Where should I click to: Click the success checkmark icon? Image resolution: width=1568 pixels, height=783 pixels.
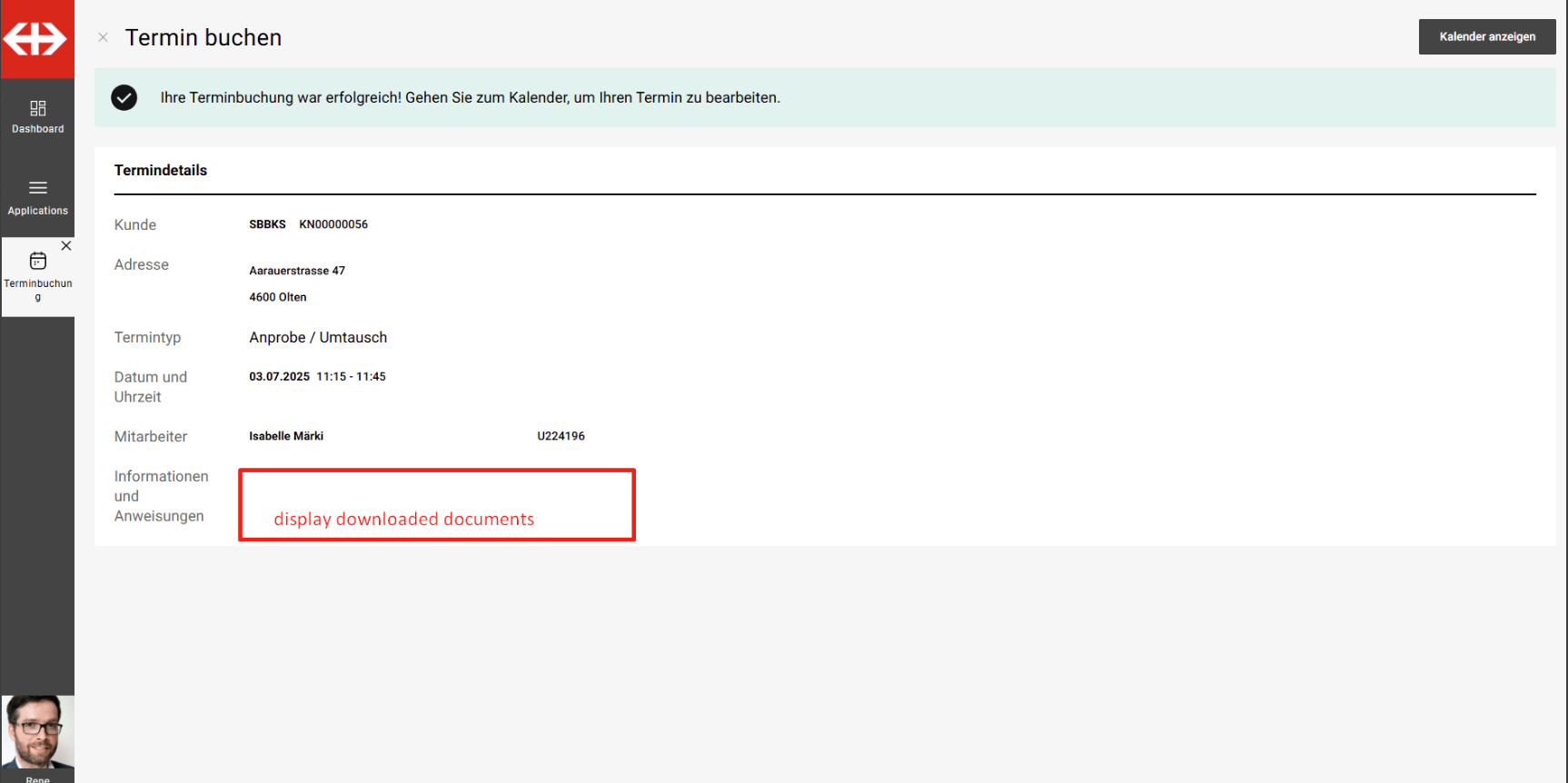click(124, 97)
